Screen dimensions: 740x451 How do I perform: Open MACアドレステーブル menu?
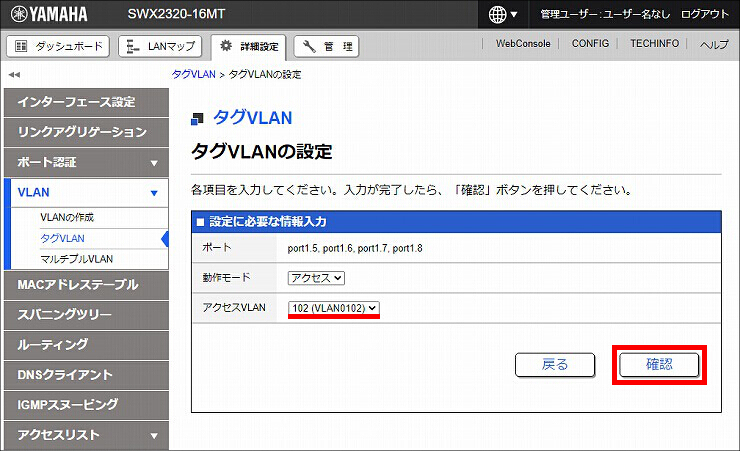pyautogui.click(x=86, y=285)
